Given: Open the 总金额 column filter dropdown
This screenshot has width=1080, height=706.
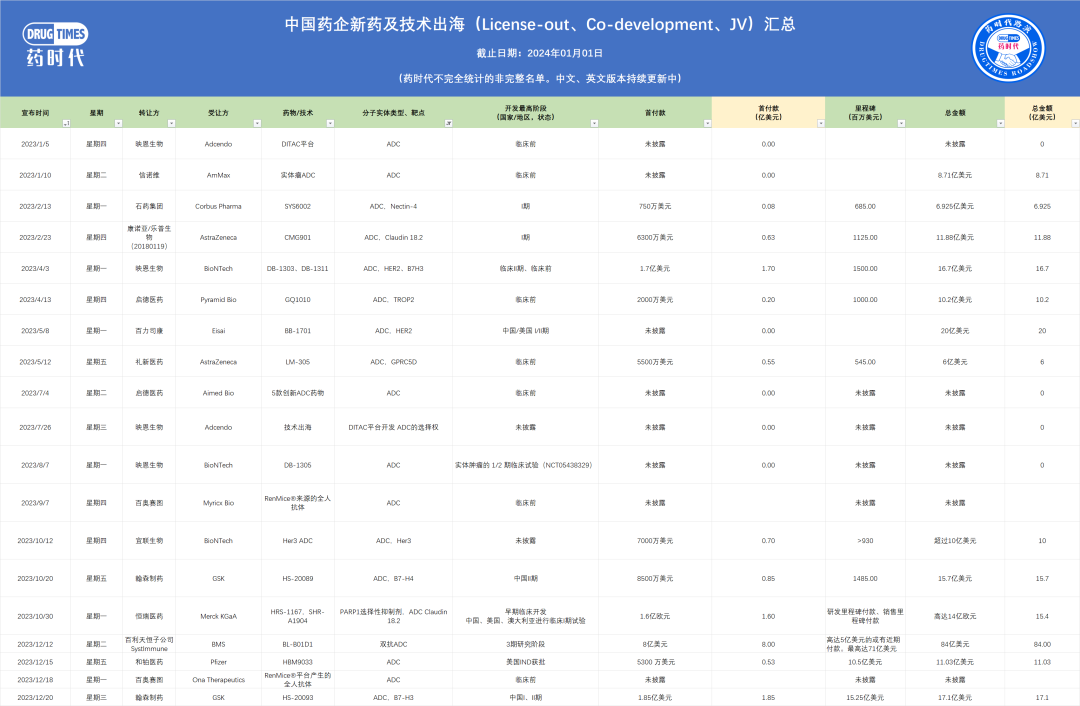Looking at the screenshot, I should coord(1000,123).
